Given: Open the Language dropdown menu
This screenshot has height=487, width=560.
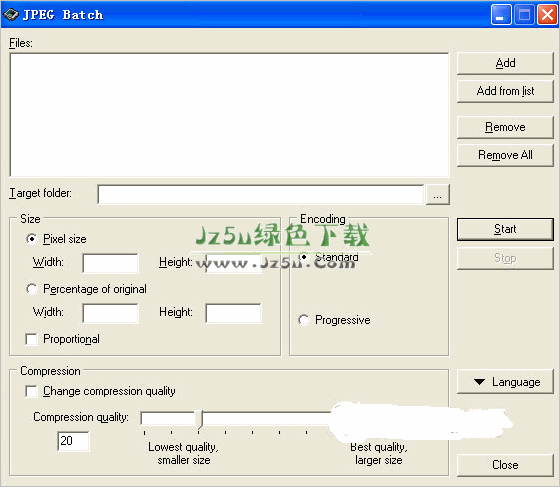Looking at the screenshot, I should click(505, 382).
